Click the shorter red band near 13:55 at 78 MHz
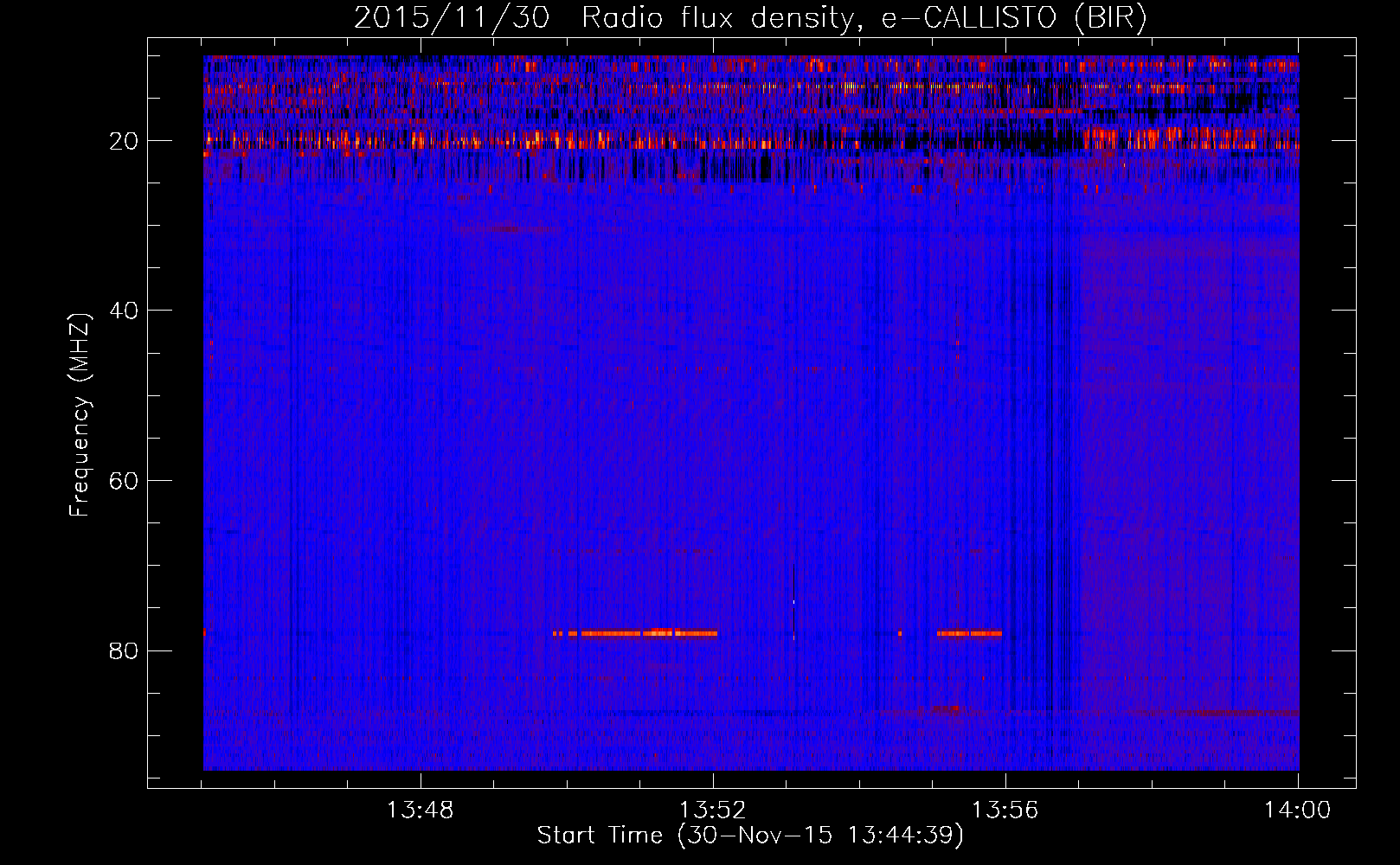The image size is (1400, 865). click(x=969, y=633)
